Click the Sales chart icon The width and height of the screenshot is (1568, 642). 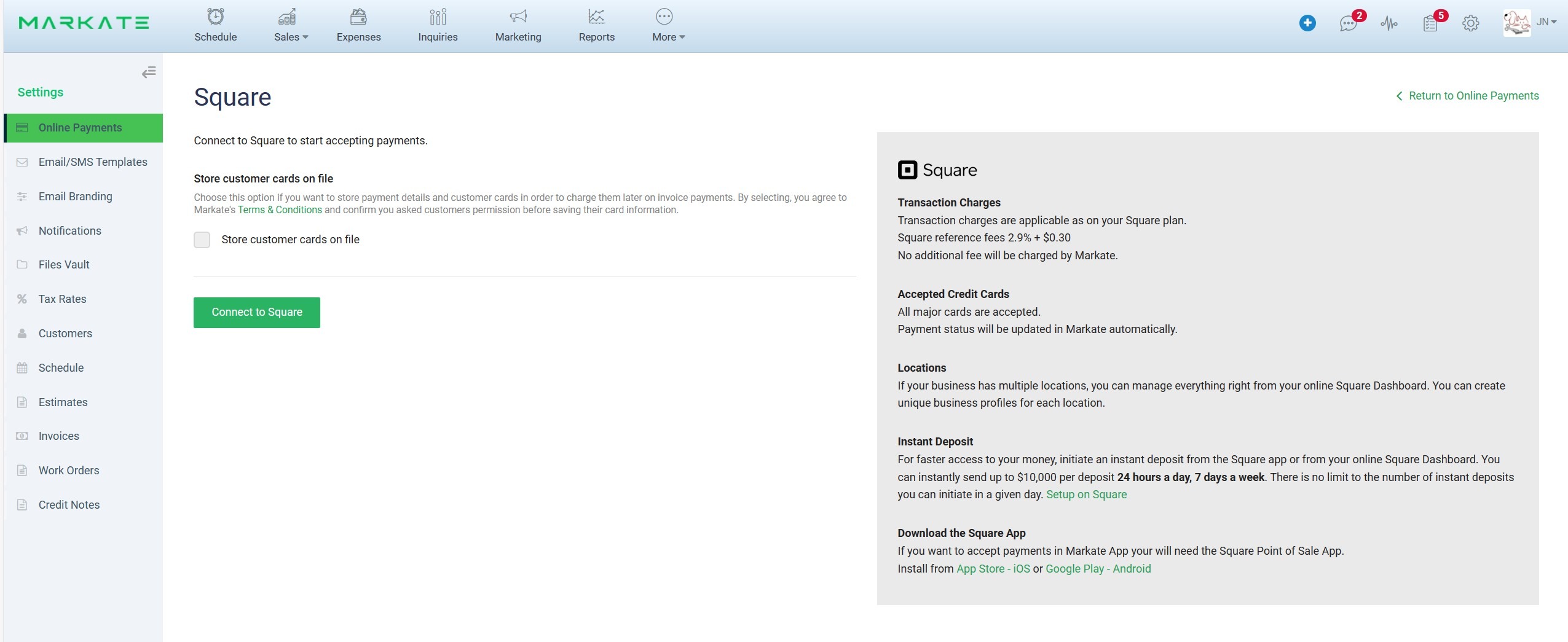click(287, 17)
